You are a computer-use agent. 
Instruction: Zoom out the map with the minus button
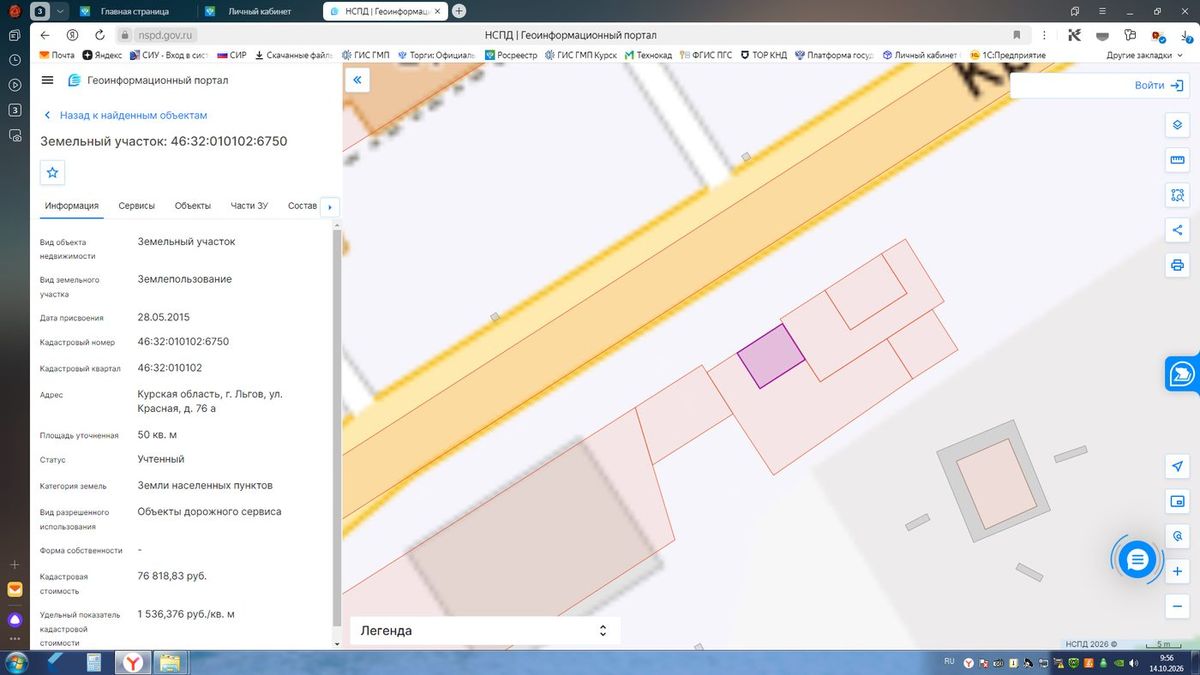click(1177, 606)
